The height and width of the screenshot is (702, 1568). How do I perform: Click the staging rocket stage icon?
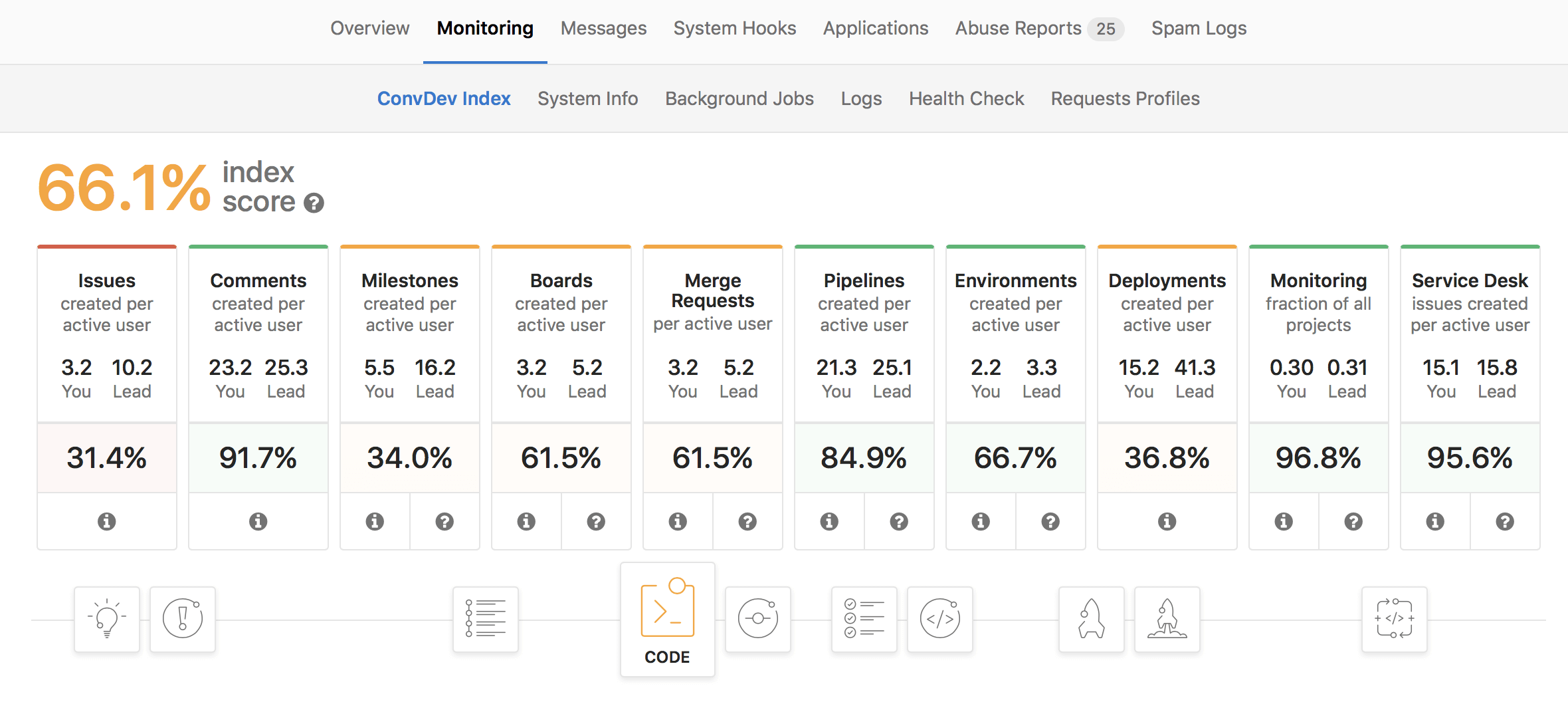(x=1091, y=619)
